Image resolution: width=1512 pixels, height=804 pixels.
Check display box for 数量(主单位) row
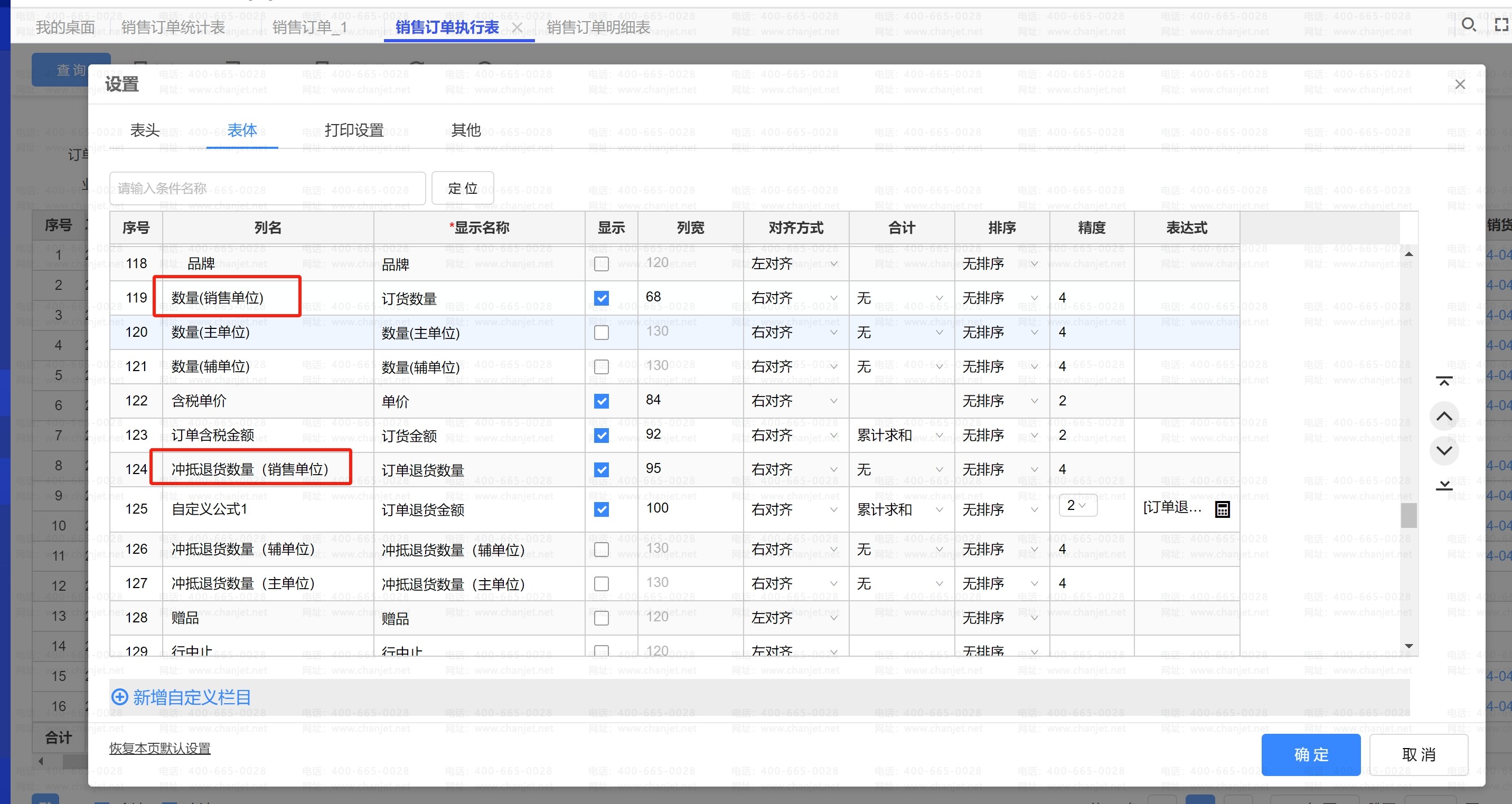[x=601, y=333]
